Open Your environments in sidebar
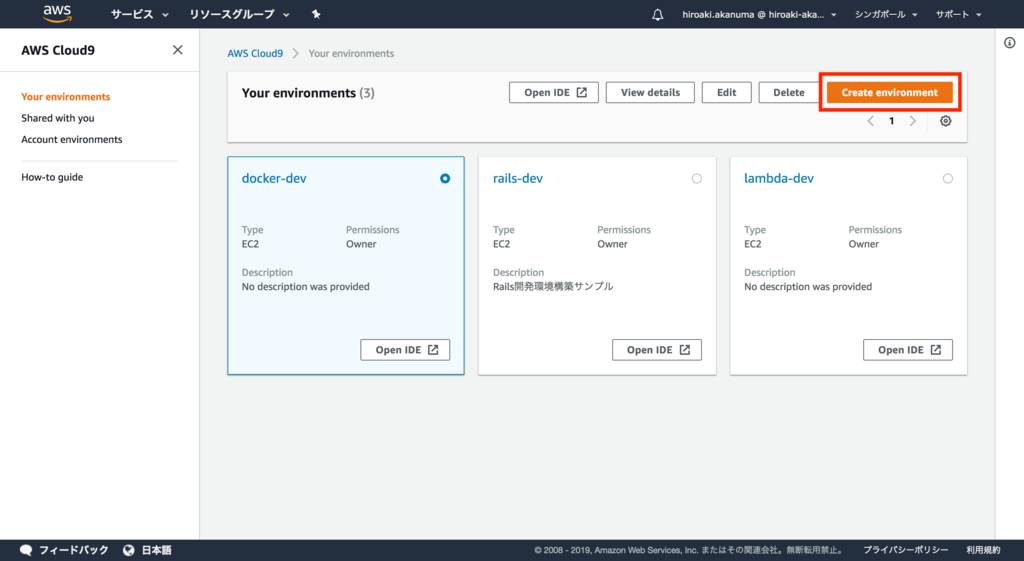The height and width of the screenshot is (561, 1024). pyautogui.click(x=65, y=97)
